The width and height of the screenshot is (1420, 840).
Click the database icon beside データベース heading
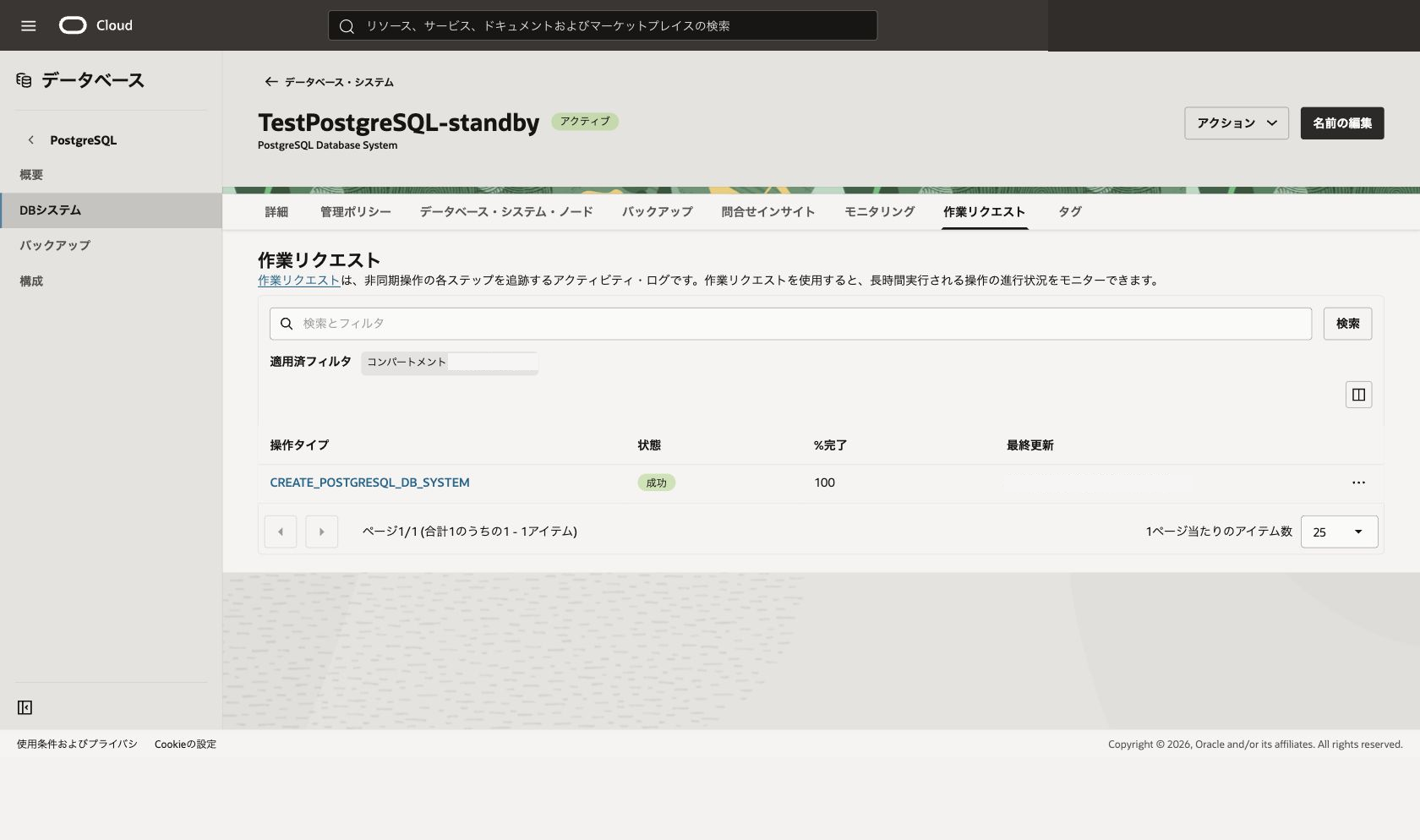pos(24,80)
